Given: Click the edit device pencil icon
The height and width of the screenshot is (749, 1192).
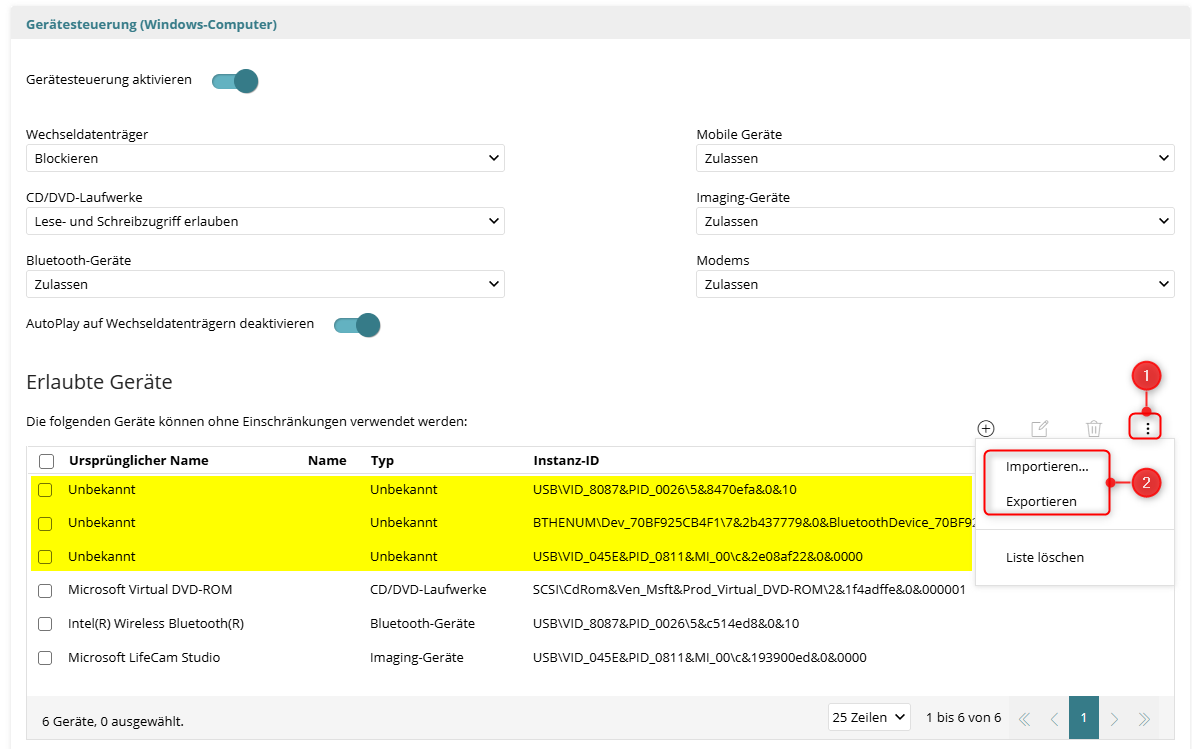Looking at the screenshot, I should 1039,428.
